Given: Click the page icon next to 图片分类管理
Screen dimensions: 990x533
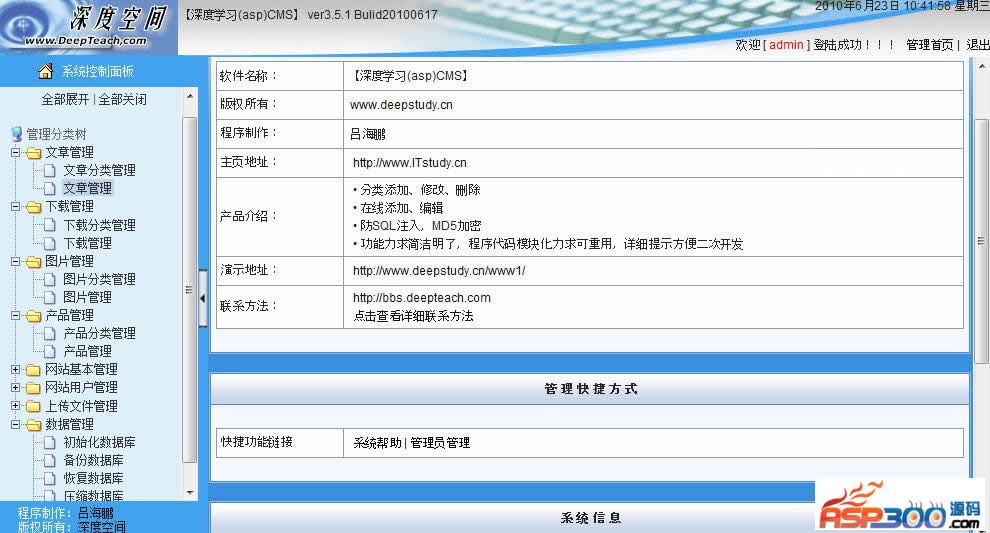Looking at the screenshot, I should (50, 279).
